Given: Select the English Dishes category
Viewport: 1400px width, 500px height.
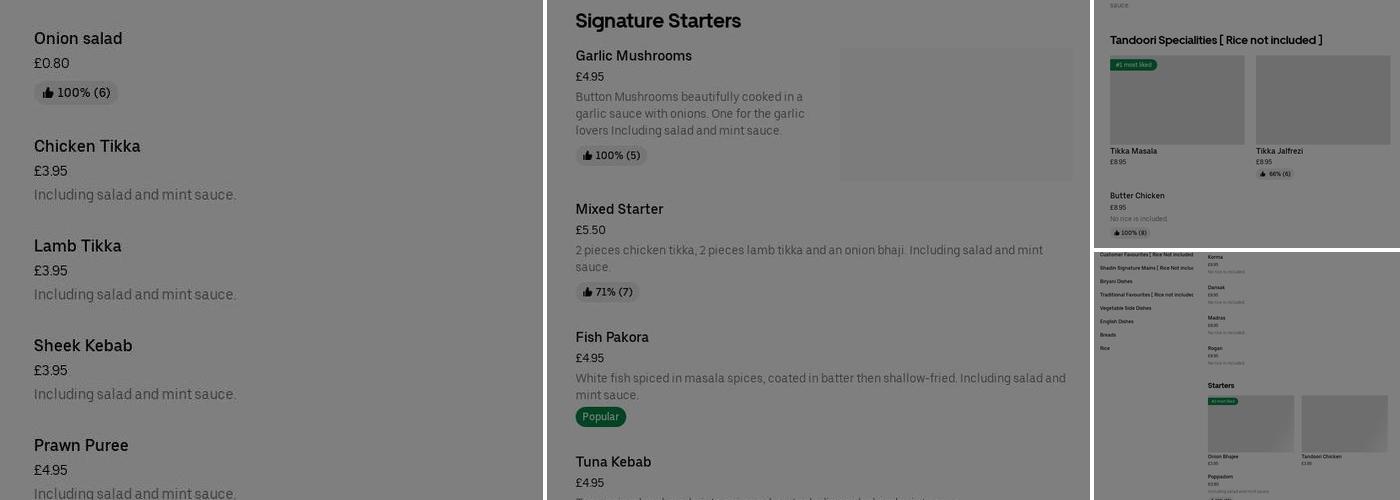Looking at the screenshot, I should (1116, 322).
